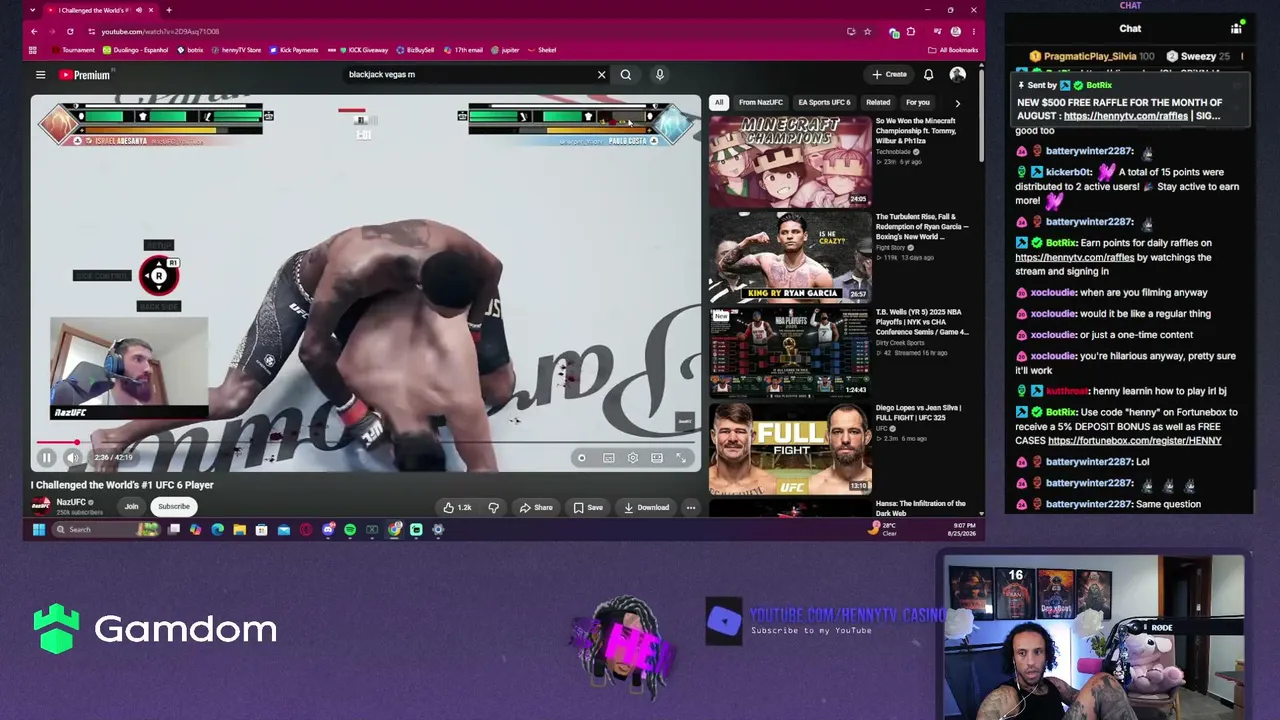The image size is (1280, 720).
Task: Open the Ryan Garcia video thumbnail
Action: coord(790,257)
